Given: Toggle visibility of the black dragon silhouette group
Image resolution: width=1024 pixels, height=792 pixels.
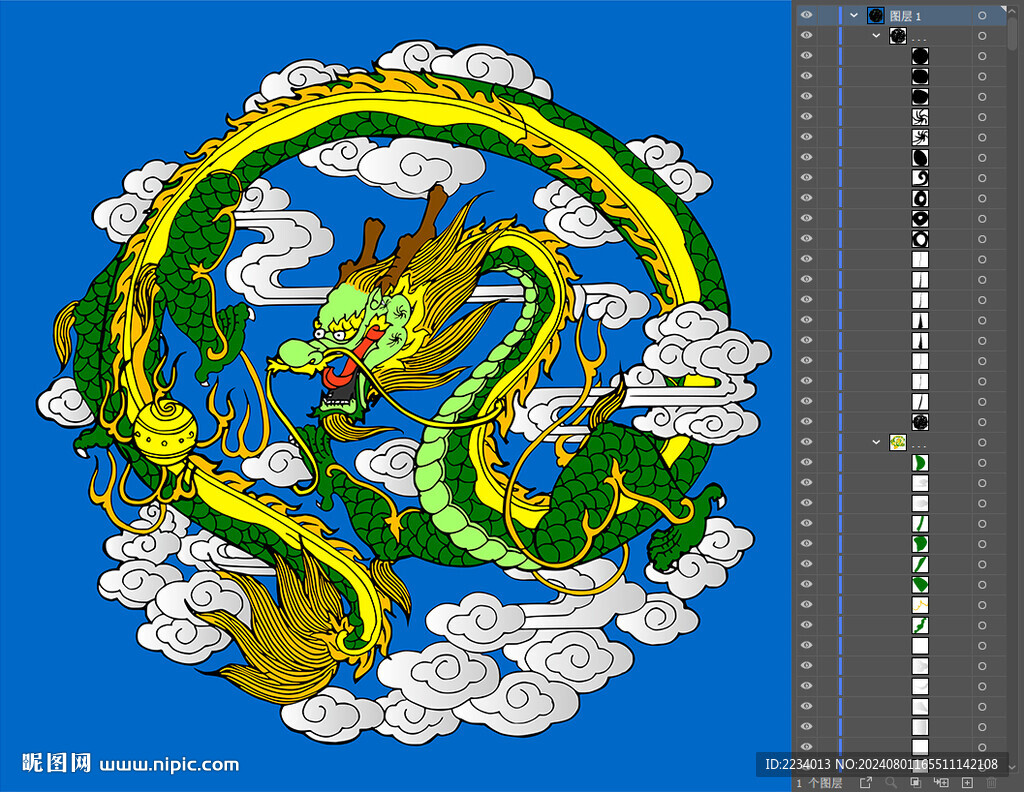Looking at the screenshot, I should tap(806, 36).
